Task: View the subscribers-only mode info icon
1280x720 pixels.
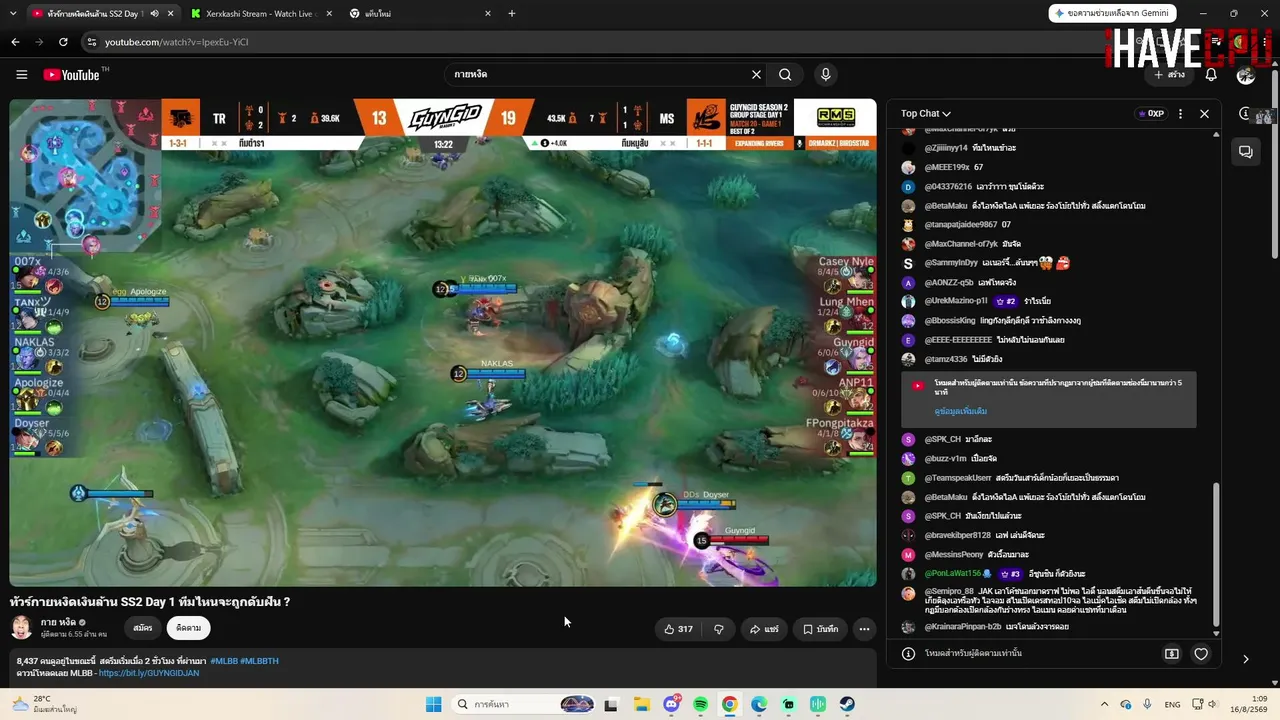Action: point(908,654)
